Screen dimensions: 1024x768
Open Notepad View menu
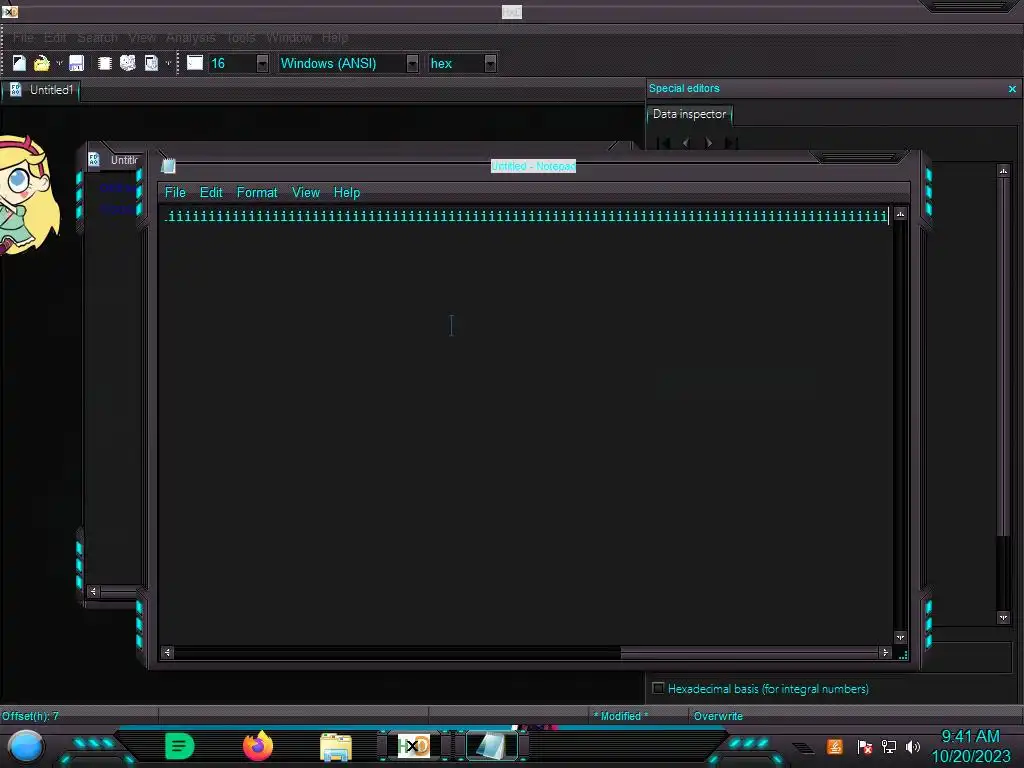click(306, 193)
